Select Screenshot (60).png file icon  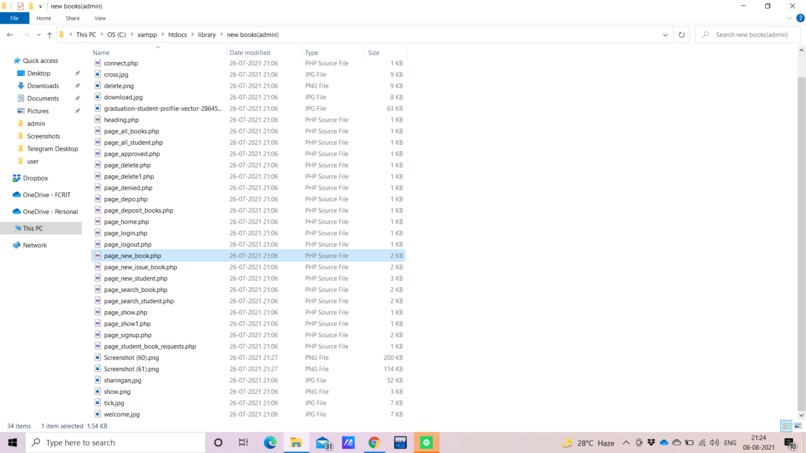click(98, 357)
